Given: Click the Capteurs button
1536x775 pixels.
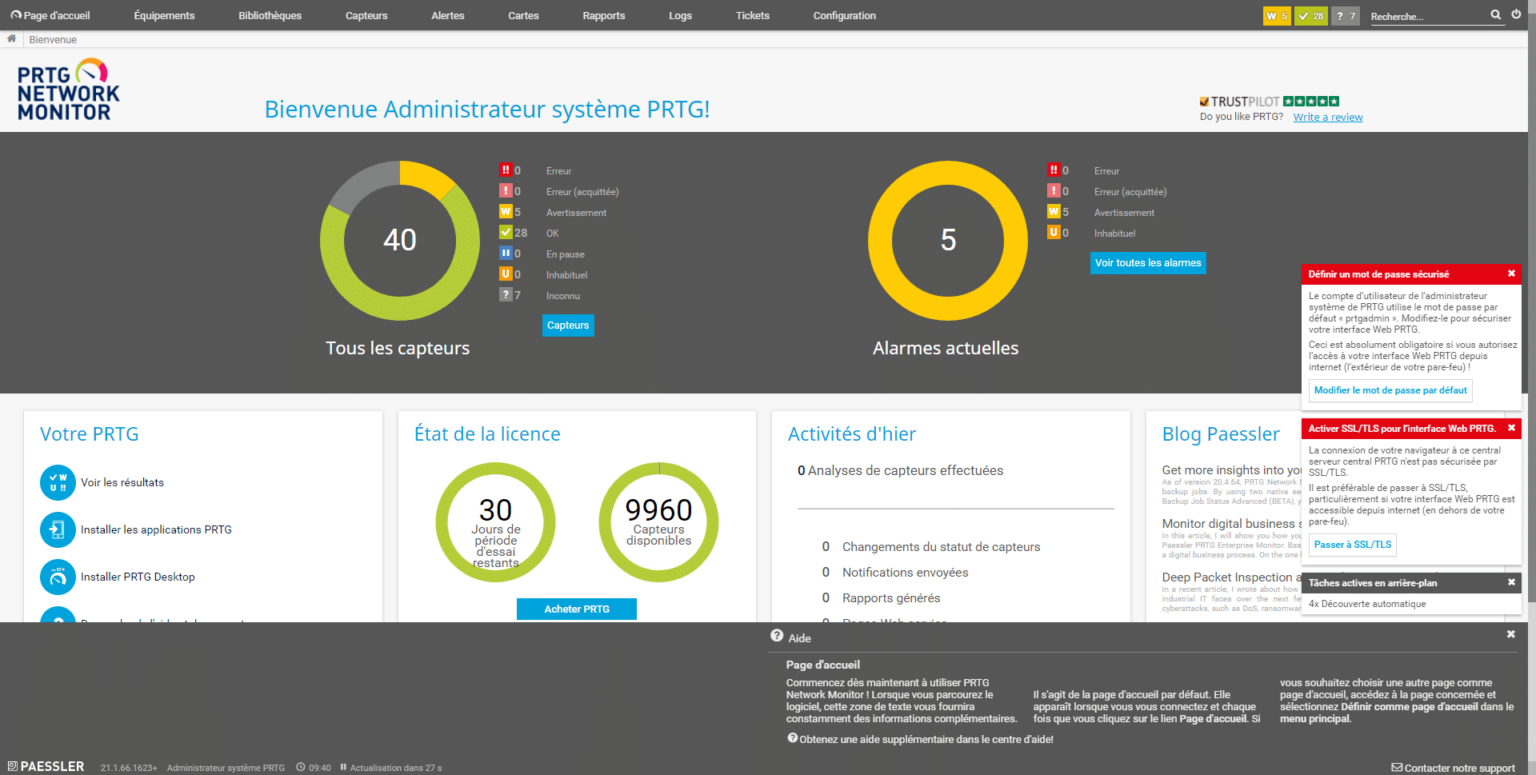Looking at the screenshot, I should 568,325.
